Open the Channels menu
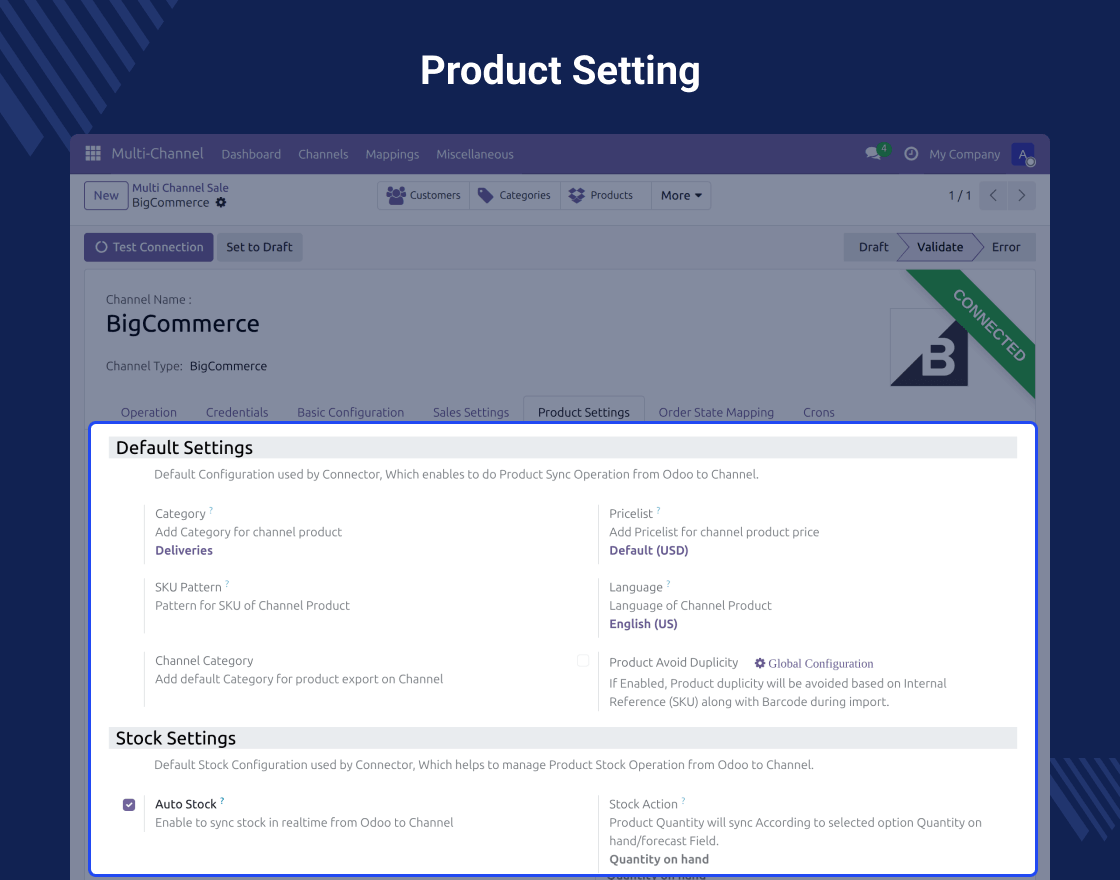This screenshot has height=880, width=1120. pyautogui.click(x=323, y=154)
